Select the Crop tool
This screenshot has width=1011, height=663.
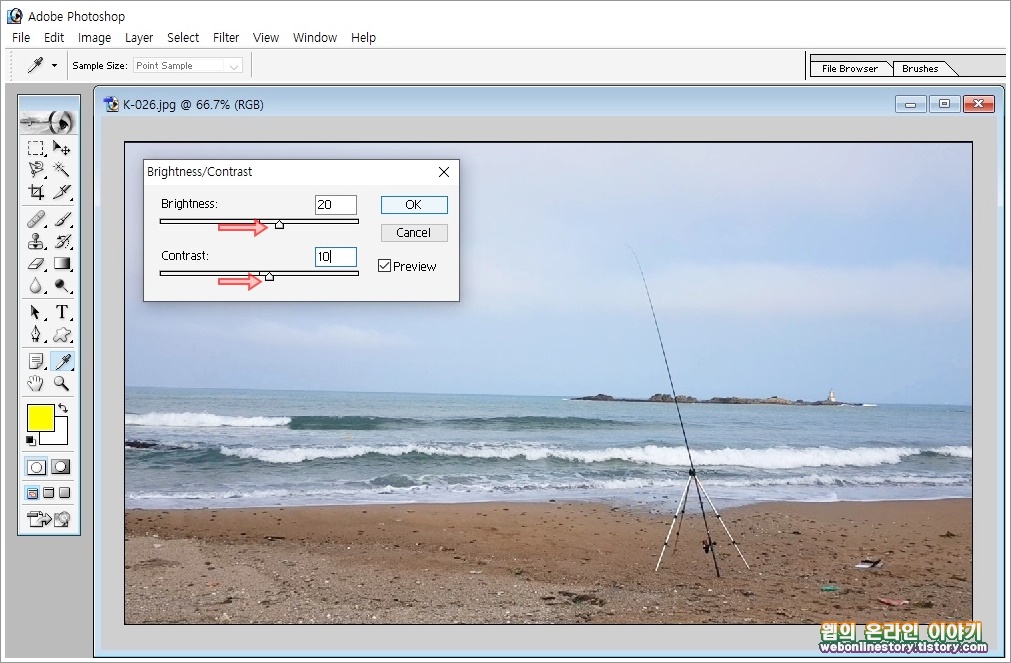coord(36,192)
